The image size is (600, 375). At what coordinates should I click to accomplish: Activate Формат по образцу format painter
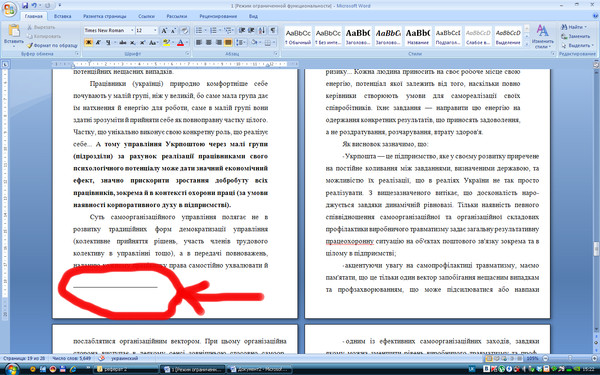52,46
